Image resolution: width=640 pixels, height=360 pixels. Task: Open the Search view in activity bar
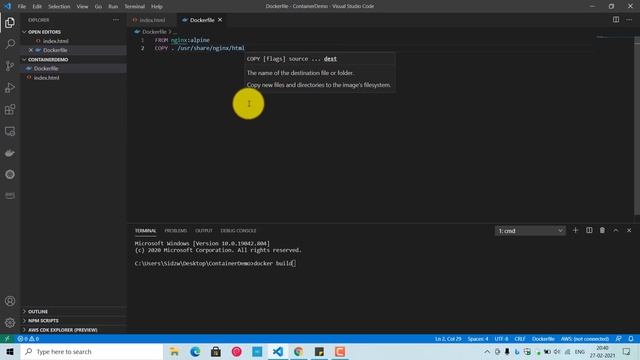click(10, 44)
